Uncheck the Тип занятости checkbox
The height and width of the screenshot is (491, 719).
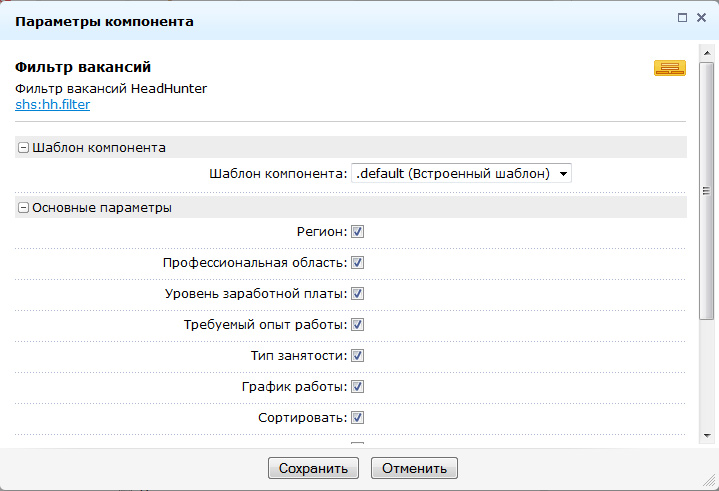point(357,356)
